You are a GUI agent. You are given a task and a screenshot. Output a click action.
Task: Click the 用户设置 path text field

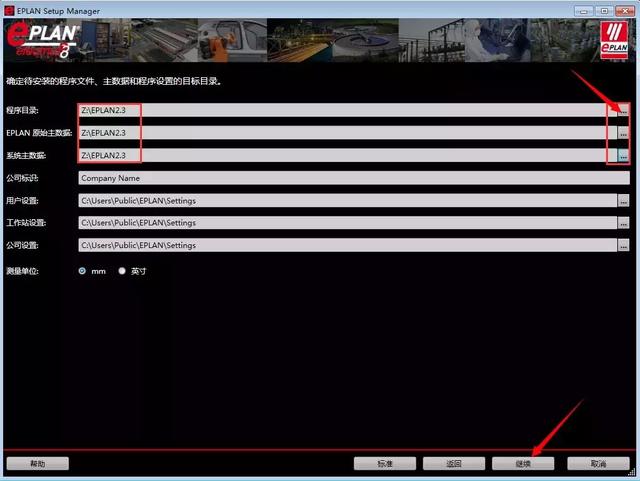tap(345, 200)
